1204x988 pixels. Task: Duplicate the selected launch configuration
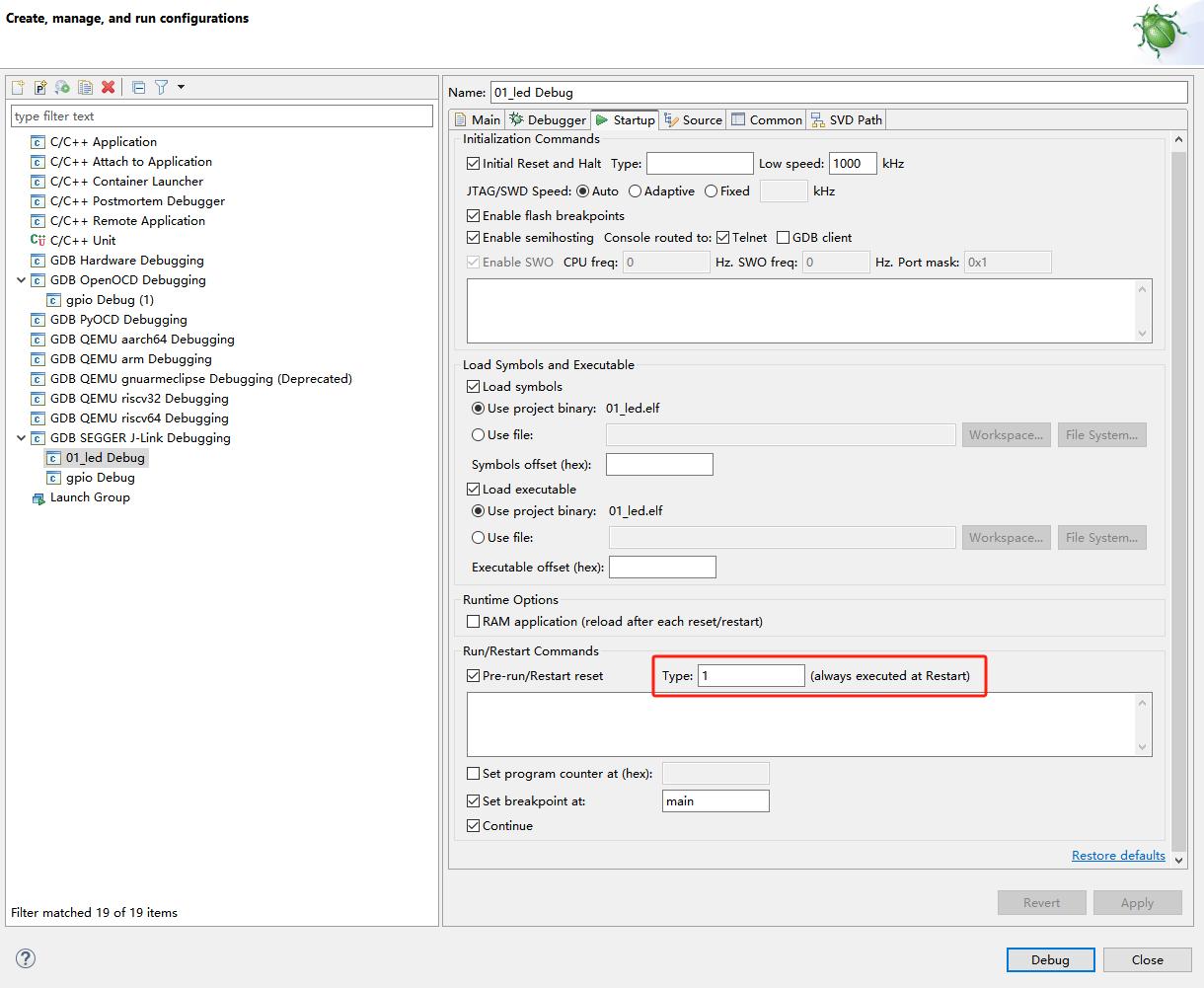[x=85, y=87]
